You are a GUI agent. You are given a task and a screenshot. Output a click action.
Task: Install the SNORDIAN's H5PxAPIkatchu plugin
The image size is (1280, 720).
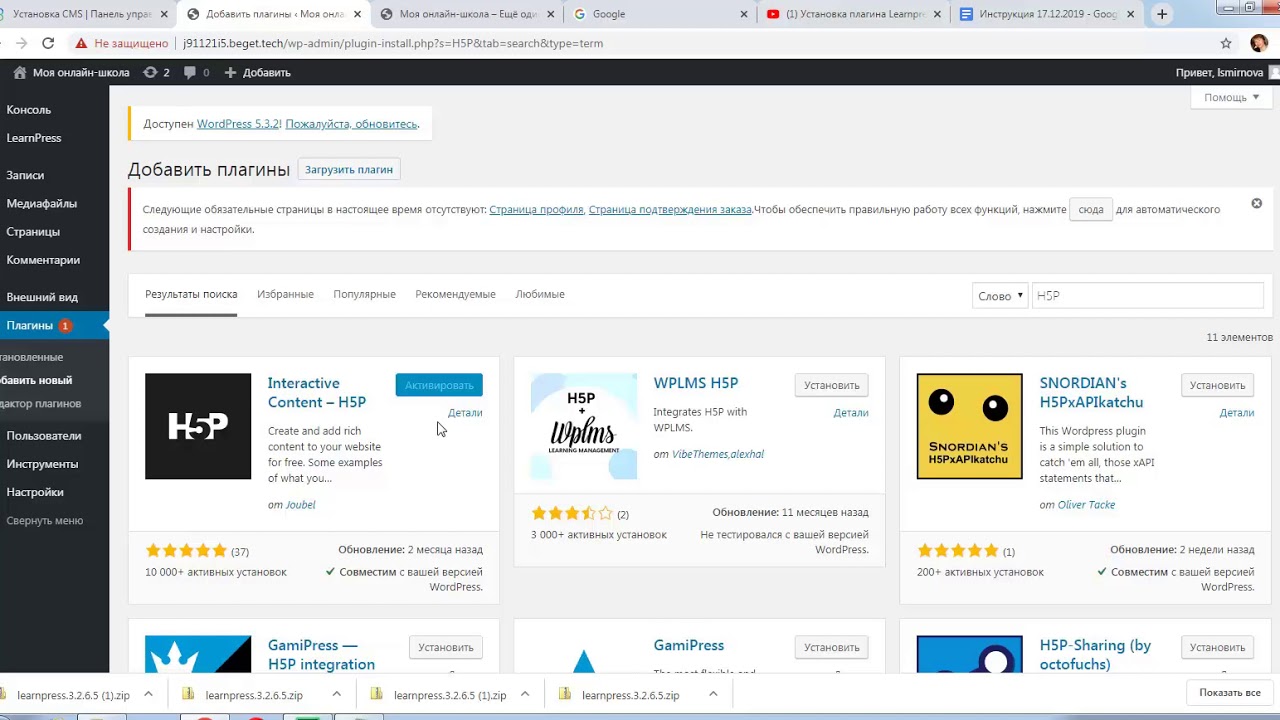(x=1217, y=385)
